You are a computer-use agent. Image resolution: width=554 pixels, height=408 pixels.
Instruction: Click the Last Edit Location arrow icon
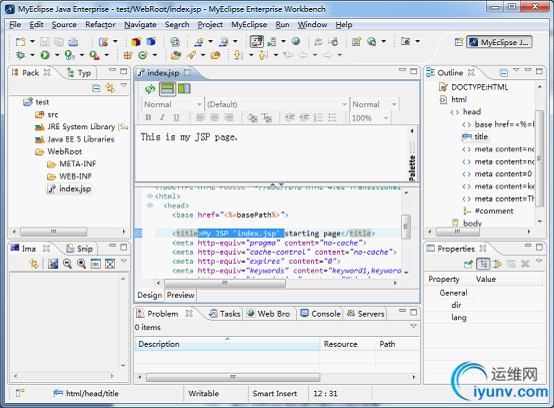tap(289, 55)
